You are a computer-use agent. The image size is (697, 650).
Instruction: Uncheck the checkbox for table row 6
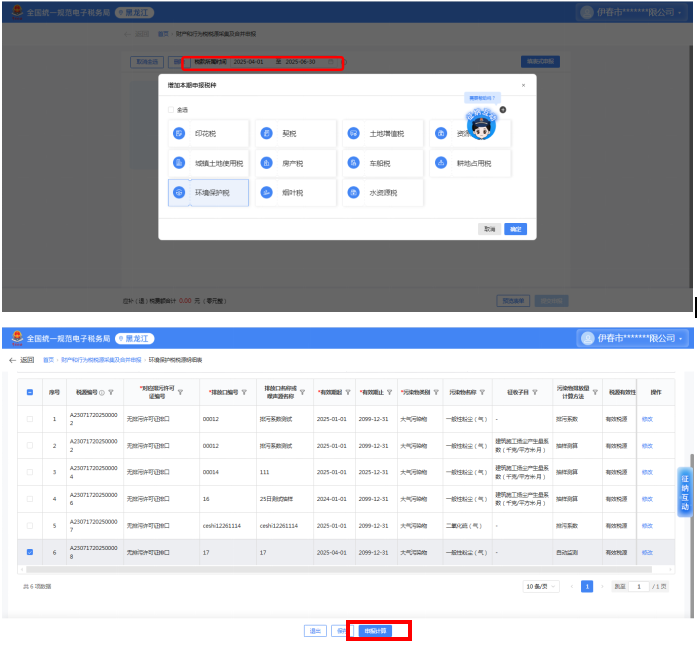[29, 552]
